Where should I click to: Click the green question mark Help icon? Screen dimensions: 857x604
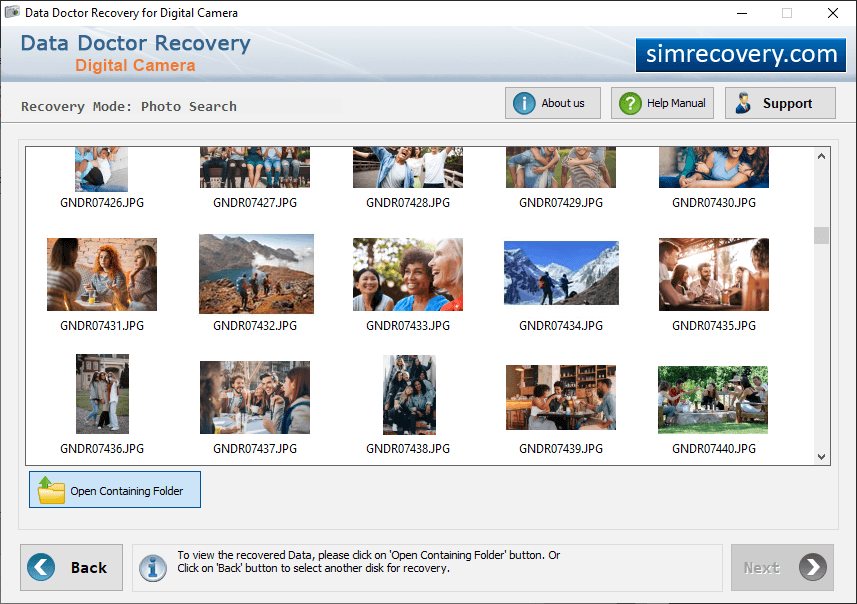click(630, 103)
